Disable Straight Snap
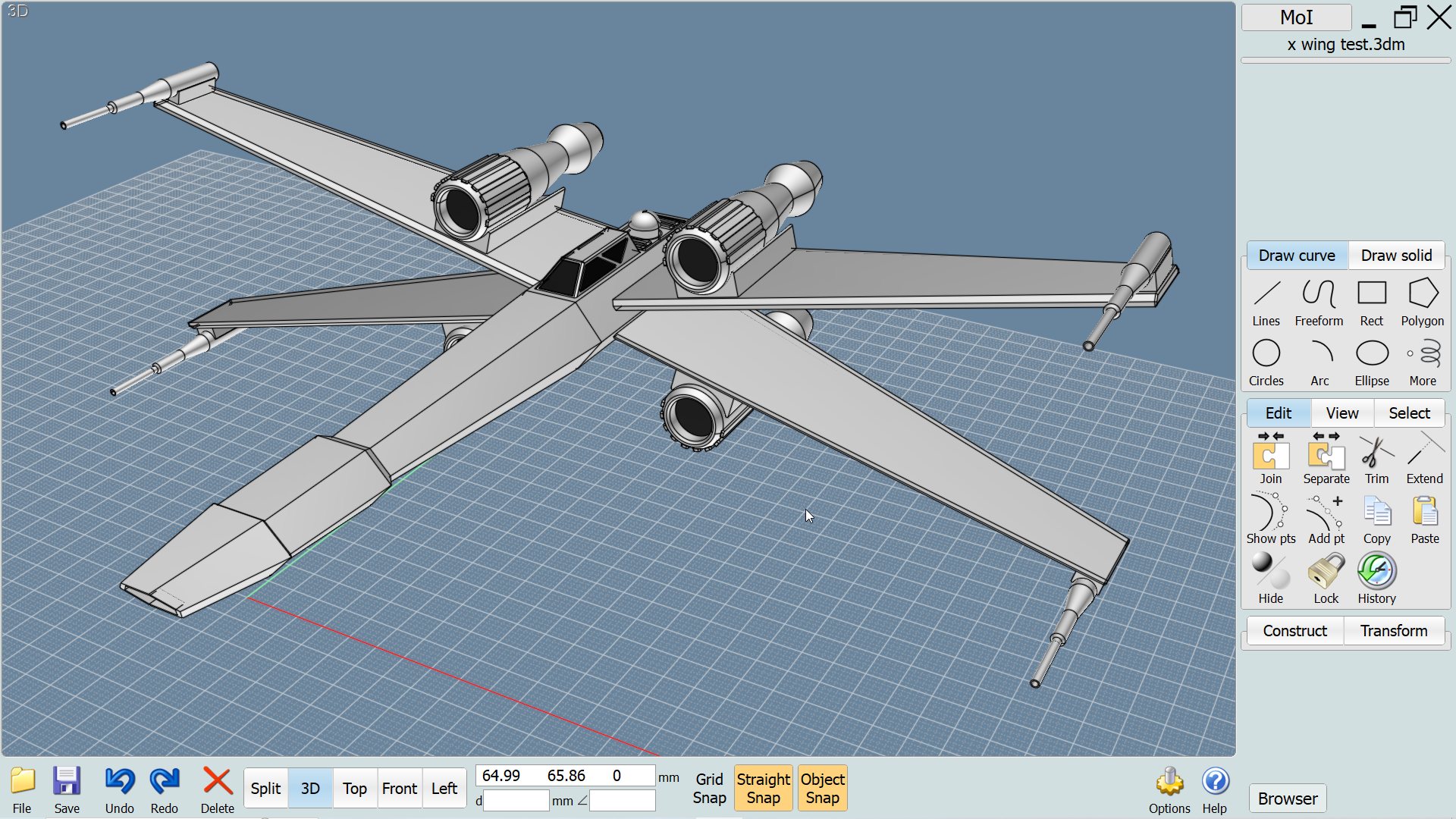This screenshot has height=819, width=1456. tap(763, 788)
